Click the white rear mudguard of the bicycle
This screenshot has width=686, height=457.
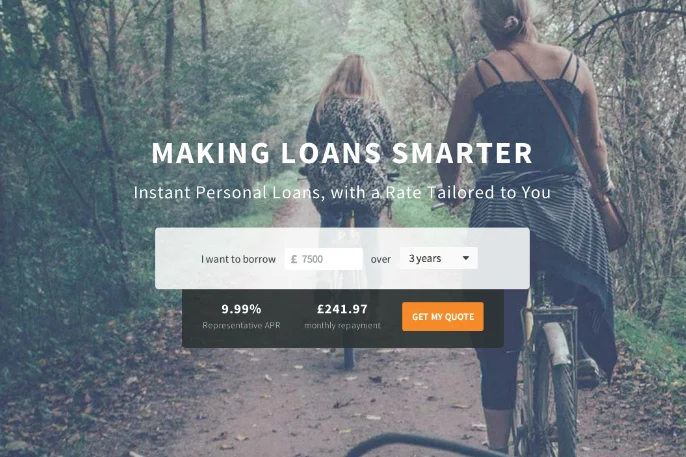[557, 344]
